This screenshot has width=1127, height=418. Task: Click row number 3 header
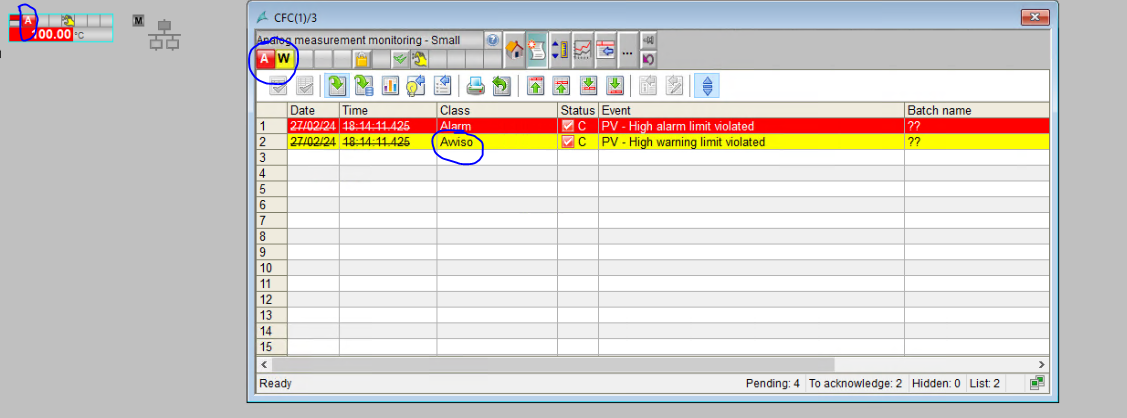pos(272,158)
